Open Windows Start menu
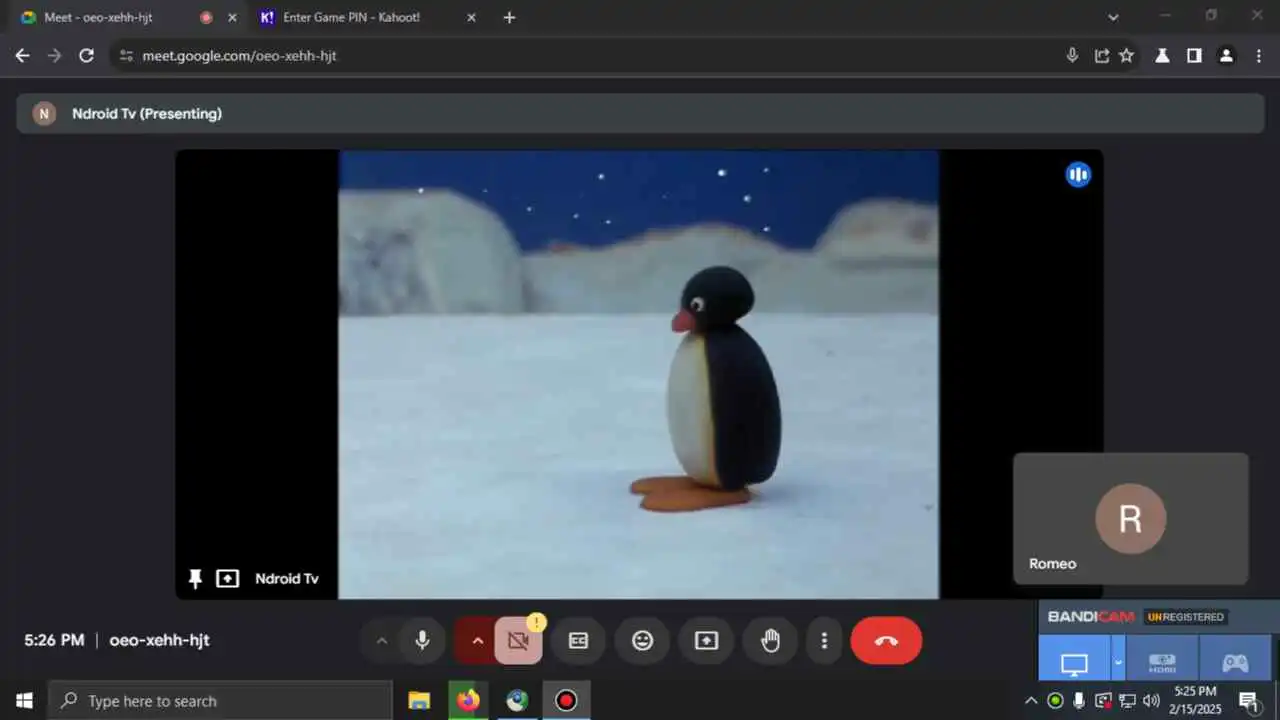The width and height of the screenshot is (1280, 720). tap(24, 701)
